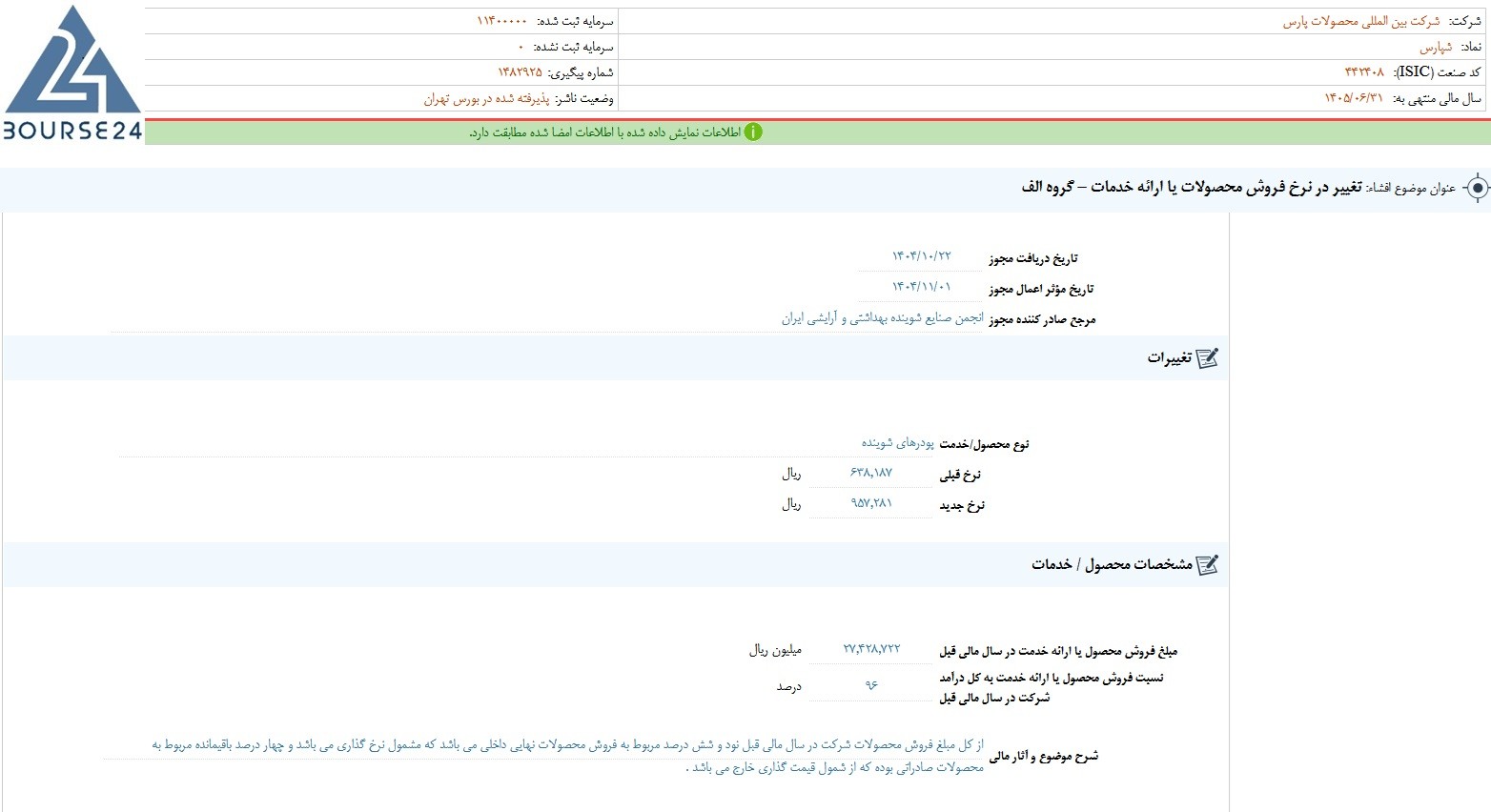This screenshot has width=1491, height=812.
Task: Click the description paragraph starting with از کل مبلغ فروش
Action: [x=567, y=756]
